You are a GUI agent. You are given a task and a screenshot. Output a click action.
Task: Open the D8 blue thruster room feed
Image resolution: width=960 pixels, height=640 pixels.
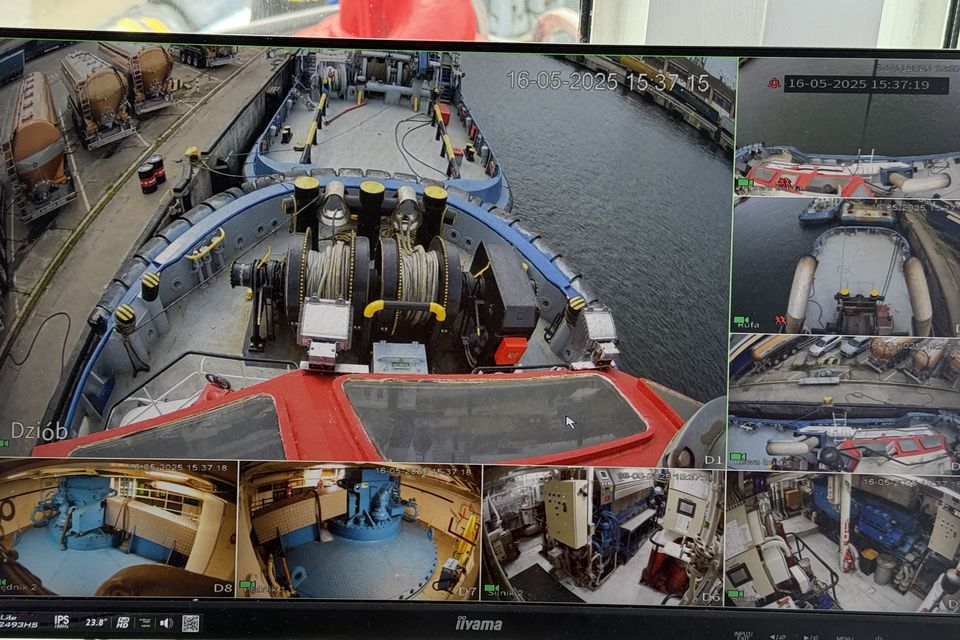click(118, 529)
